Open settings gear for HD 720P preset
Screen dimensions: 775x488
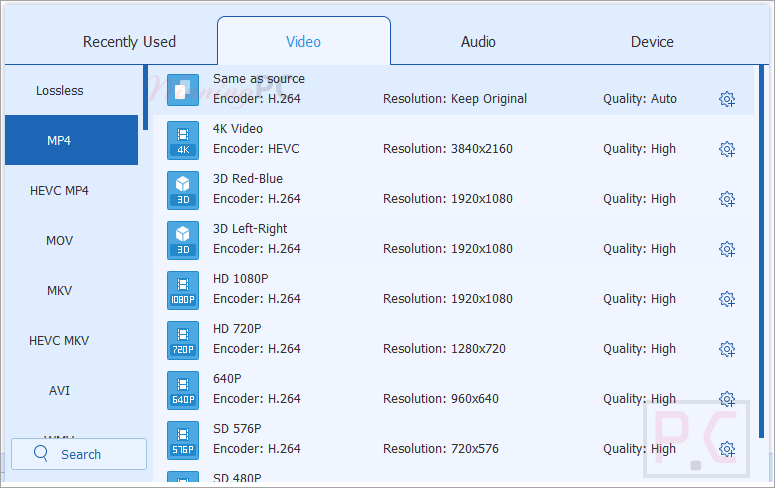click(727, 349)
